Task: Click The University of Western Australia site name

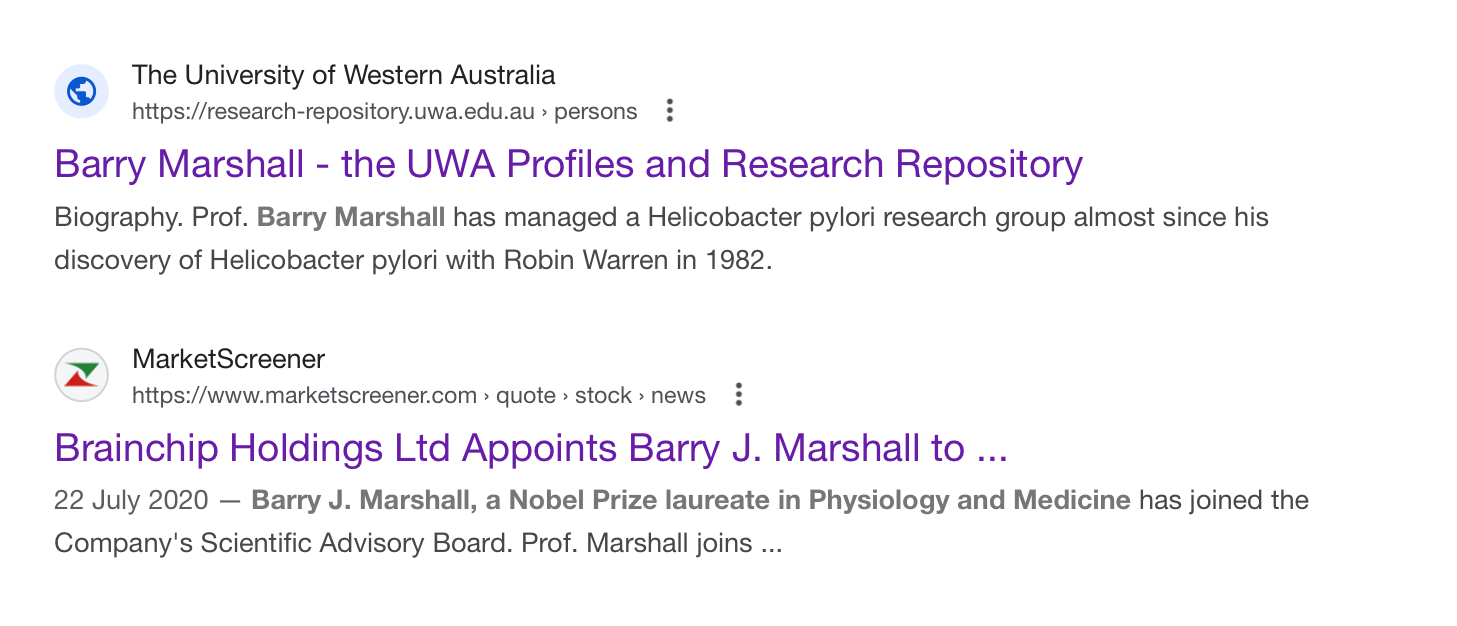Action: 343,75
